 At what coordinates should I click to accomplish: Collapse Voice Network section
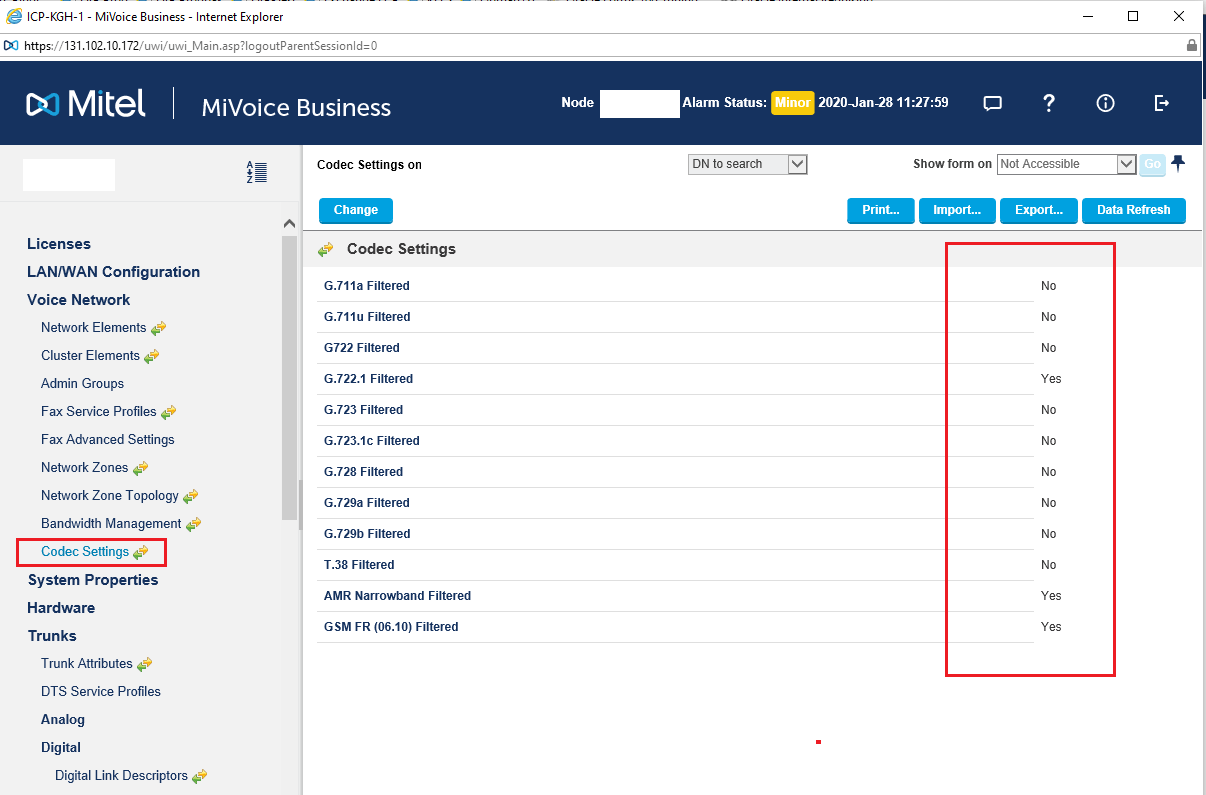[78, 300]
